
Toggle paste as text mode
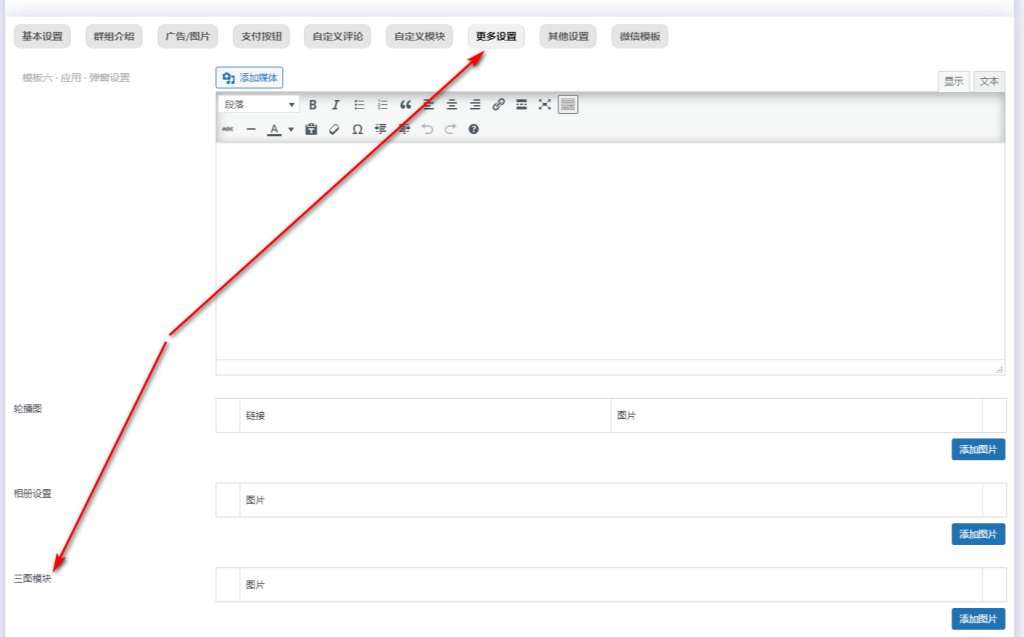coord(311,129)
